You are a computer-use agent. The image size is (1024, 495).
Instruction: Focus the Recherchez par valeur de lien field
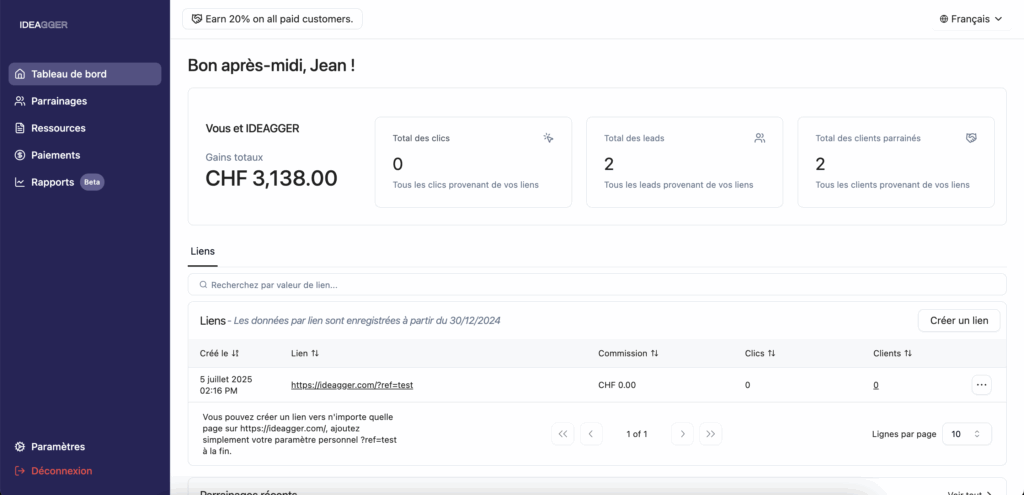[x=597, y=285]
